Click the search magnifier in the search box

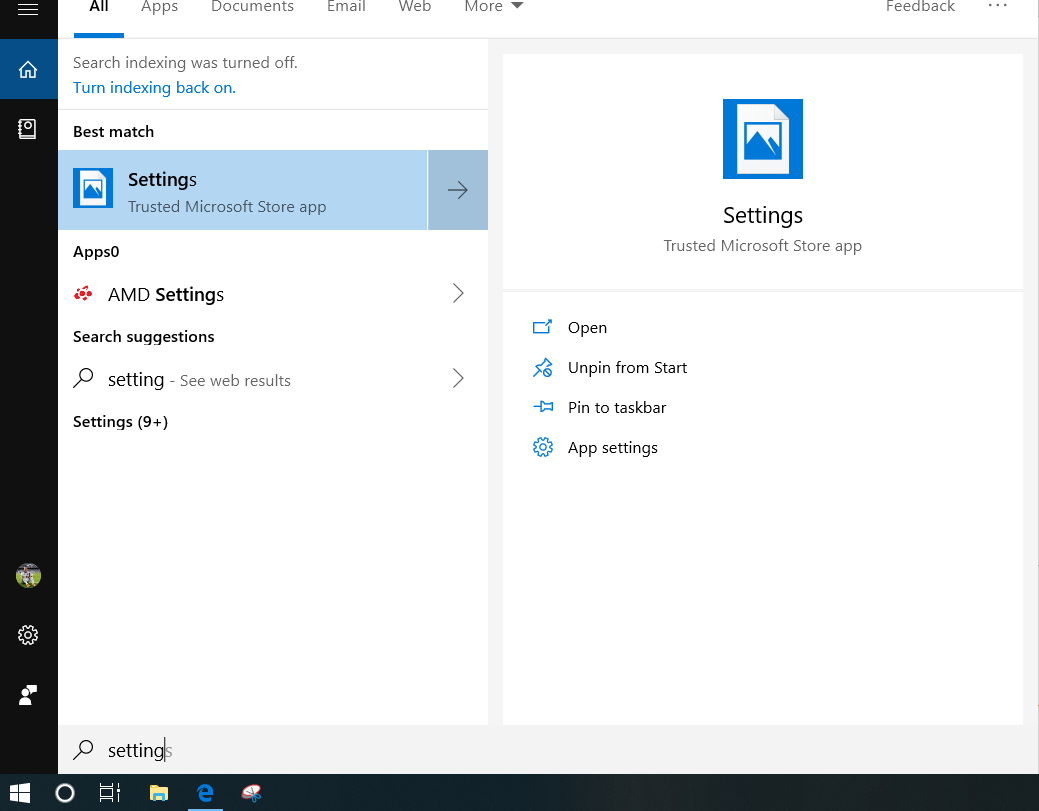(83, 750)
